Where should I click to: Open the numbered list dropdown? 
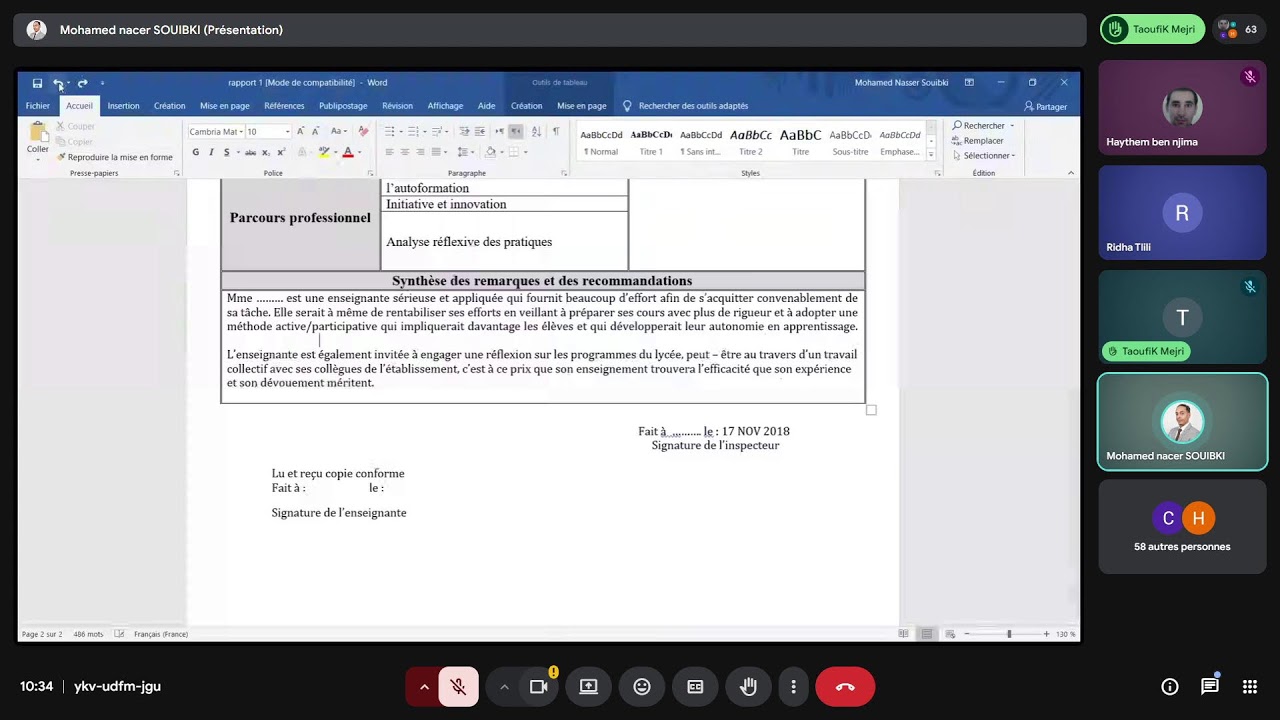tap(425, 131)
